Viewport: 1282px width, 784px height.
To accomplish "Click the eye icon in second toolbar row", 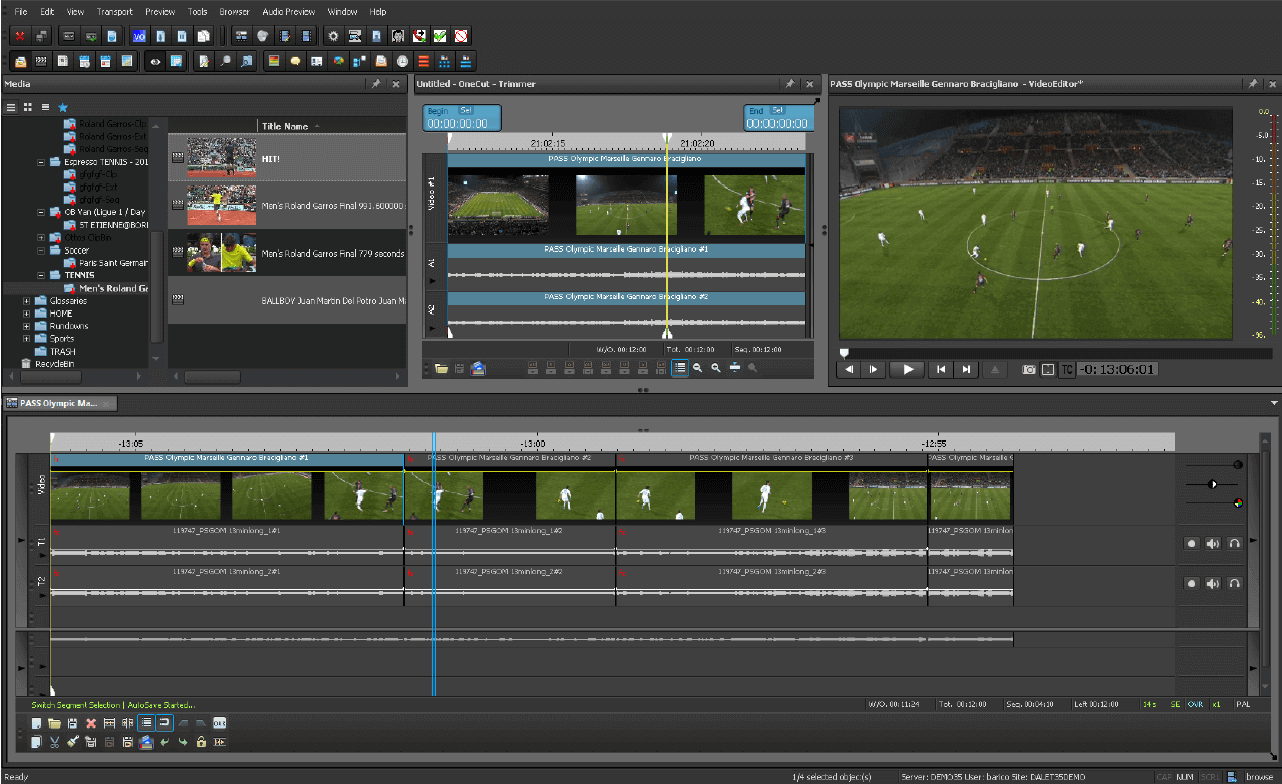I will click(x=155, y=61).
